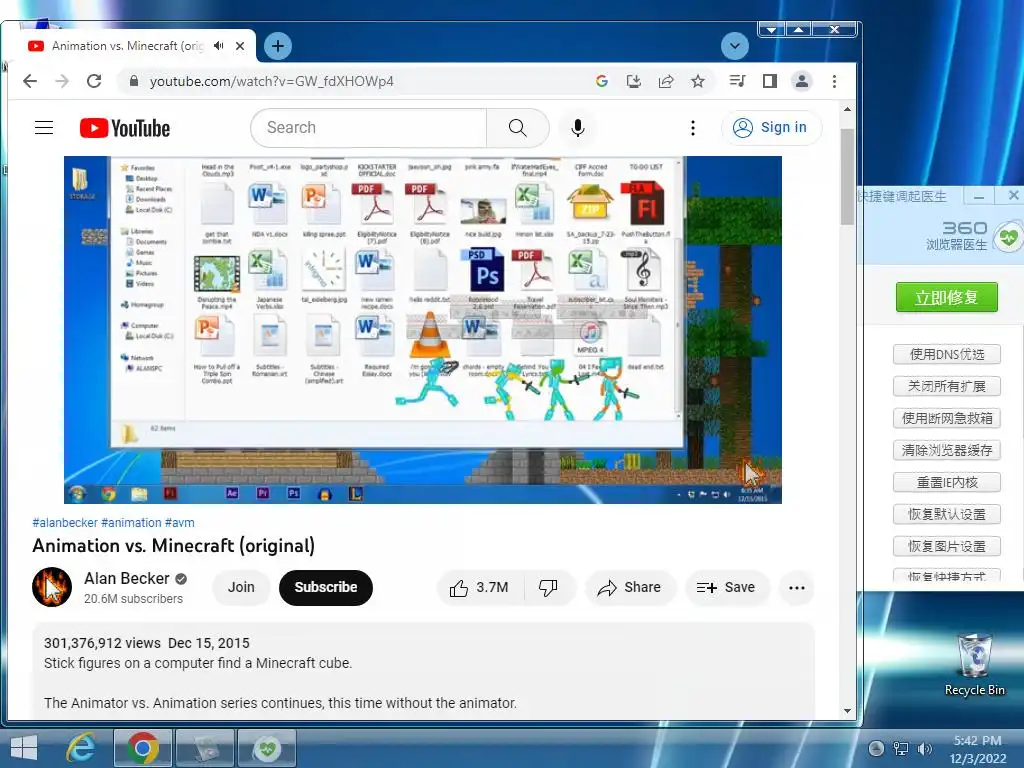
Task: Open a new tab with plus button
Action: [278, 46]
